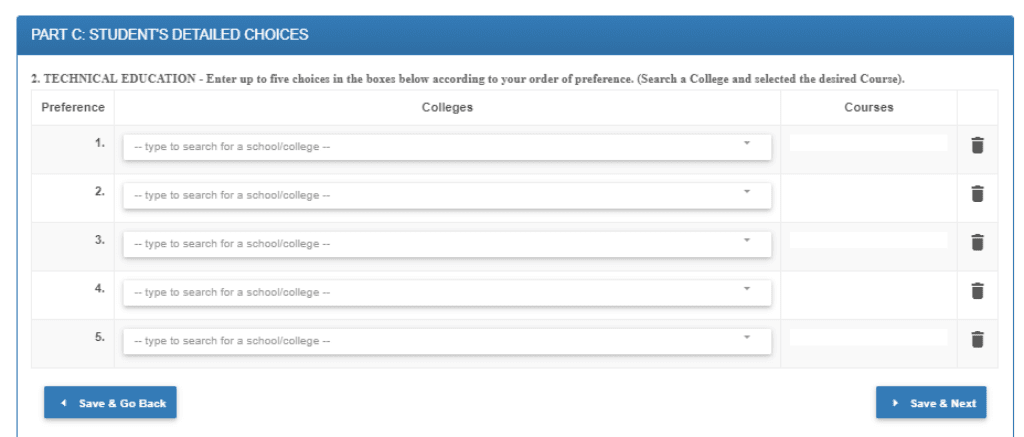Delete preference 2 using trash icon

click(x=977, y=193)
